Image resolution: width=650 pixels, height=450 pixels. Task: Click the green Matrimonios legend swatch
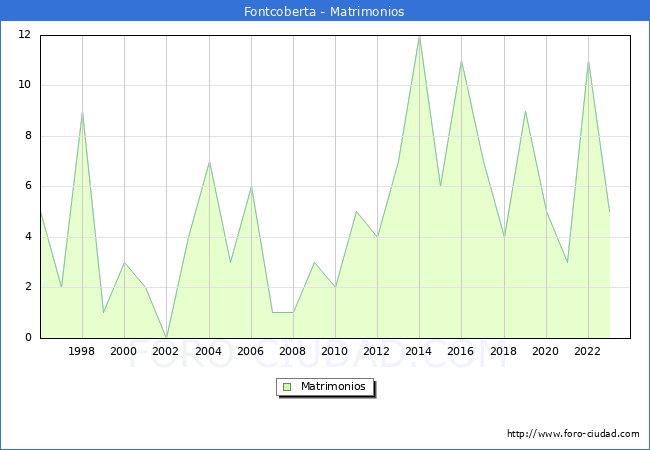tap(287, 387)
